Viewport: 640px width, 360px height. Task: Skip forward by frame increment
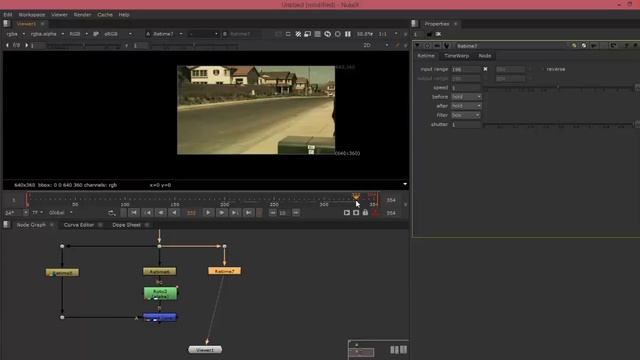pyautogui.click(x=296, y=213)
